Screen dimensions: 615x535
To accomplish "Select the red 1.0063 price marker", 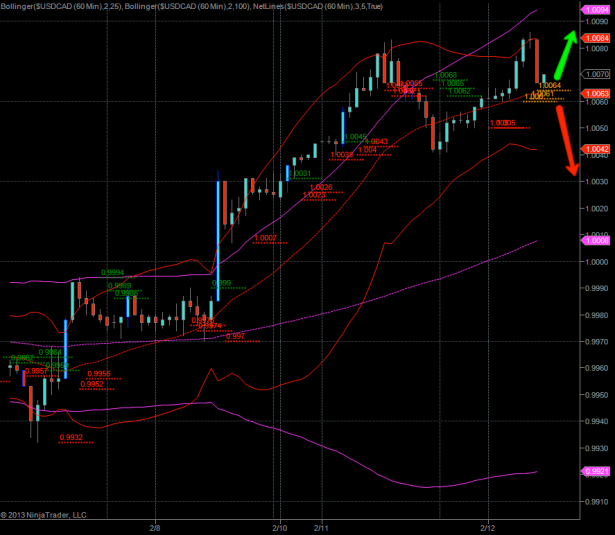I will click(x=595, y=93).
